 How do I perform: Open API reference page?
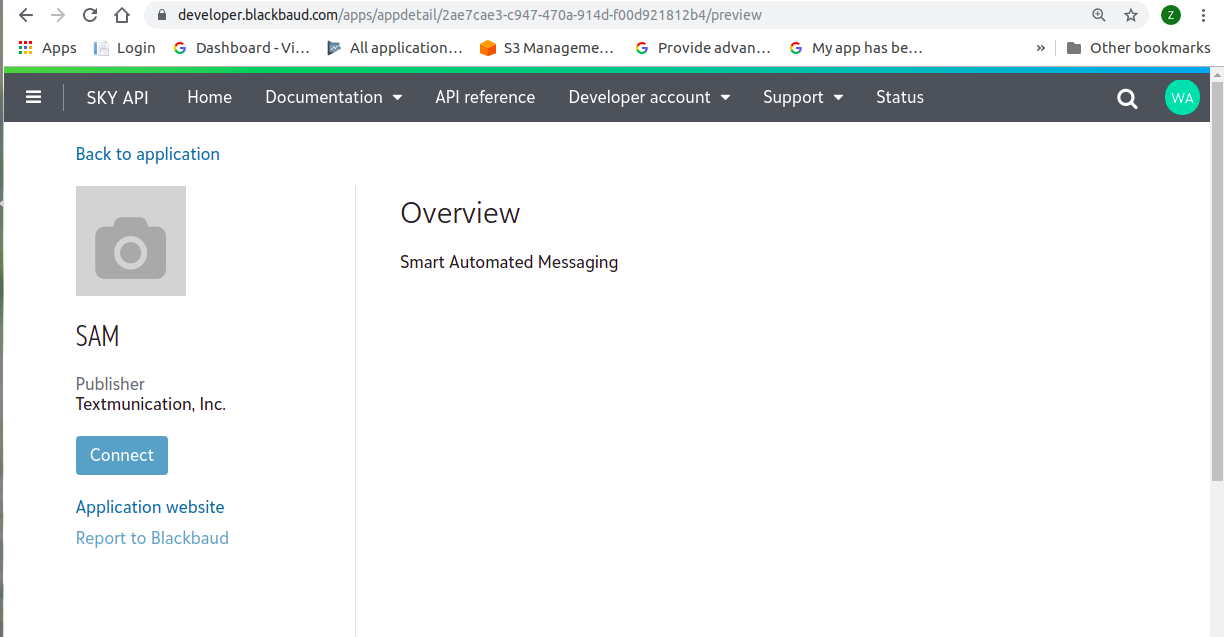pos(485,97)
